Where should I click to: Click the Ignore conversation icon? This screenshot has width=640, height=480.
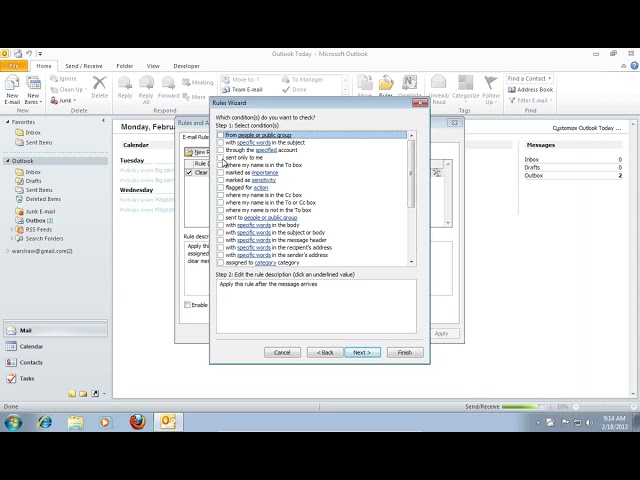[x=64, y=78]
